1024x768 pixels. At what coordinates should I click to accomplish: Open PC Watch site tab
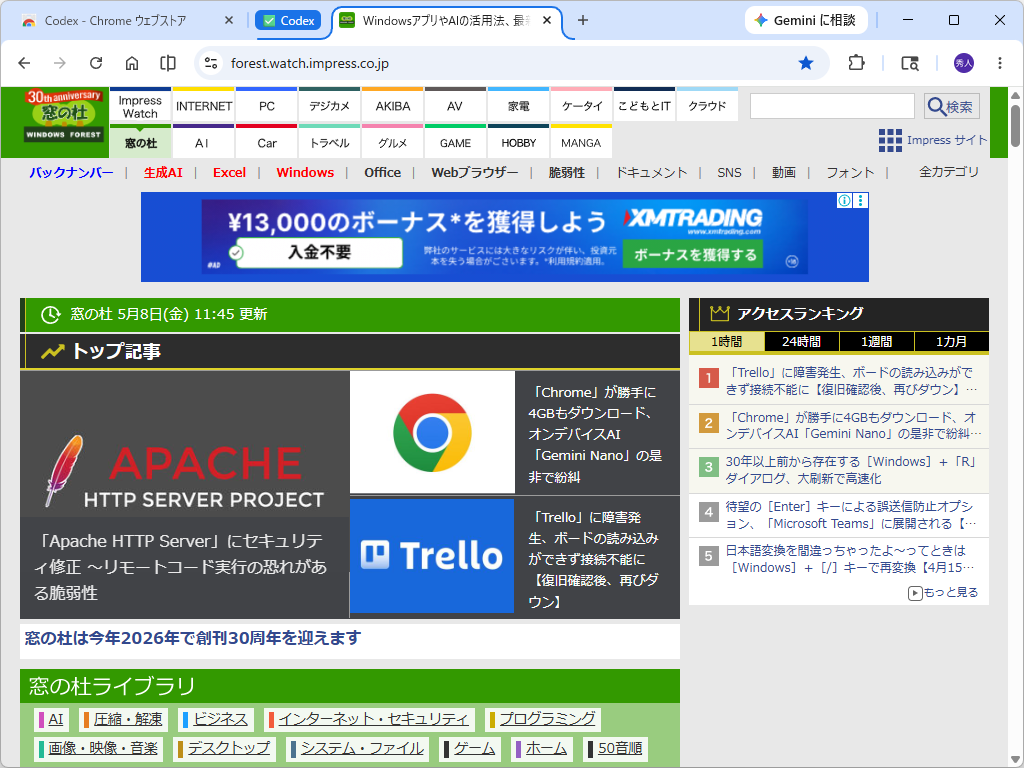pos(266,105)
